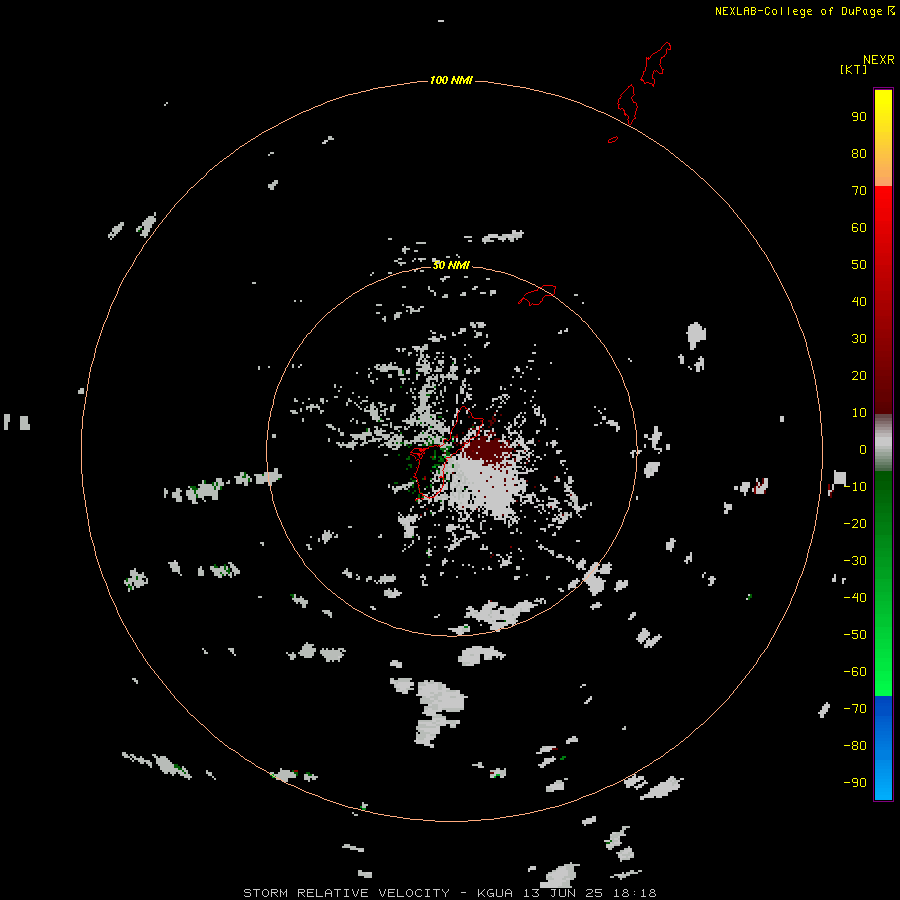Viewport: 900px width, 900px height.
Task: Select the 50 NMI range ring label
Action: [x=451, y=265]
